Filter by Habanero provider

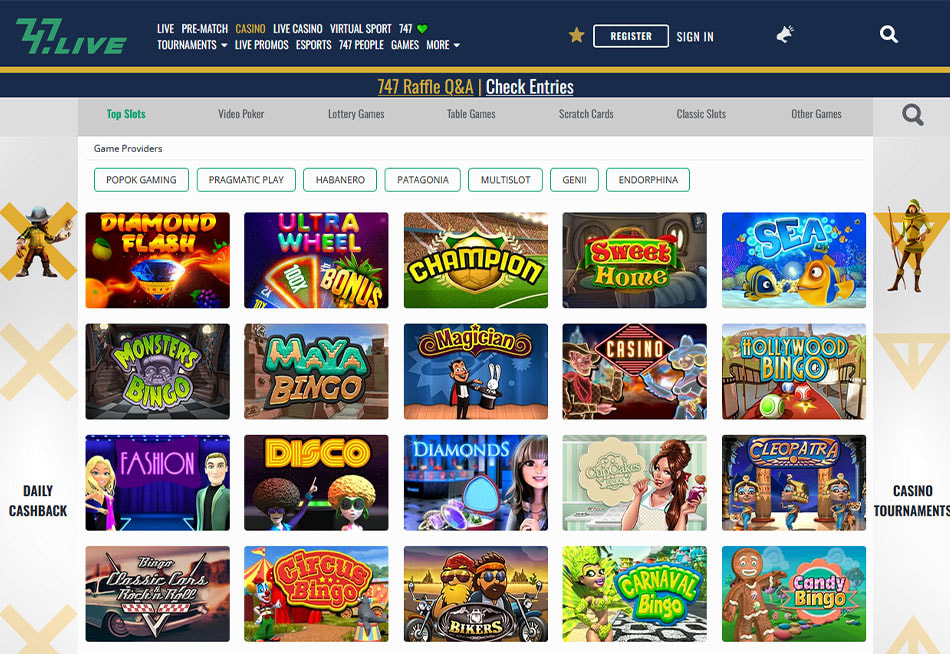pyautogui.click(x=340, y=180)
